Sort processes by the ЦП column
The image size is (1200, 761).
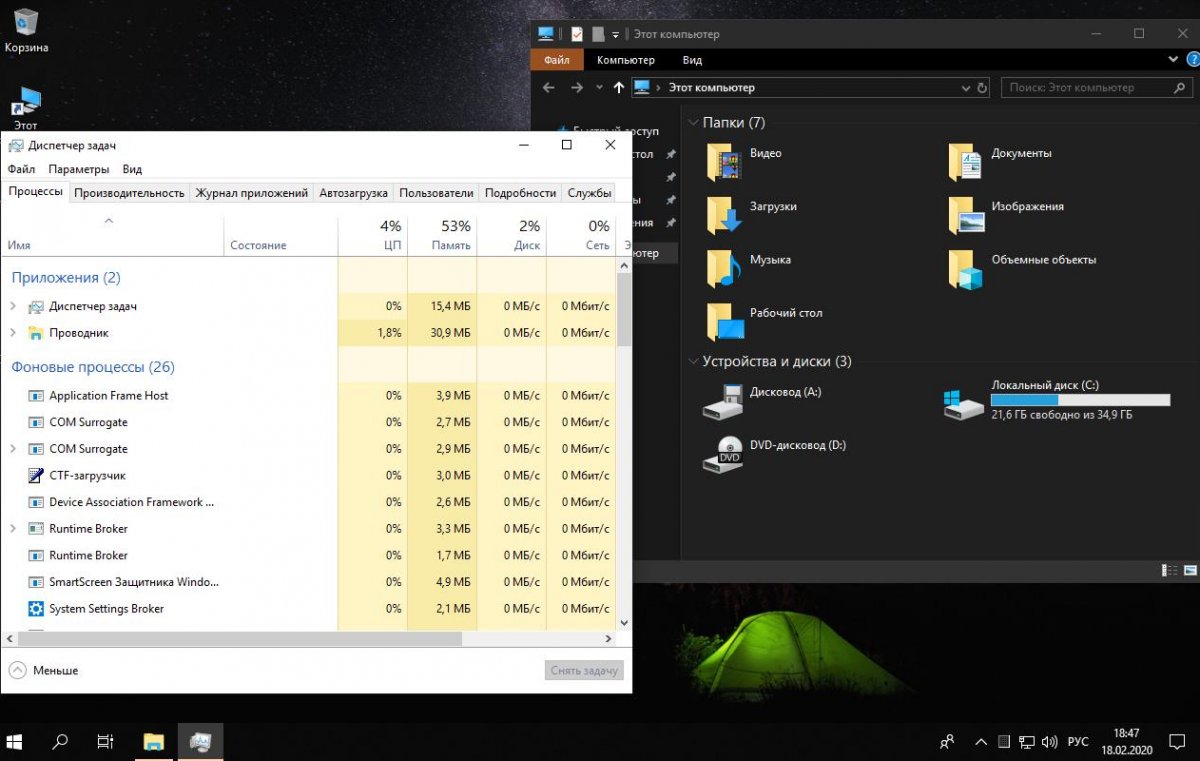point(373,235)
